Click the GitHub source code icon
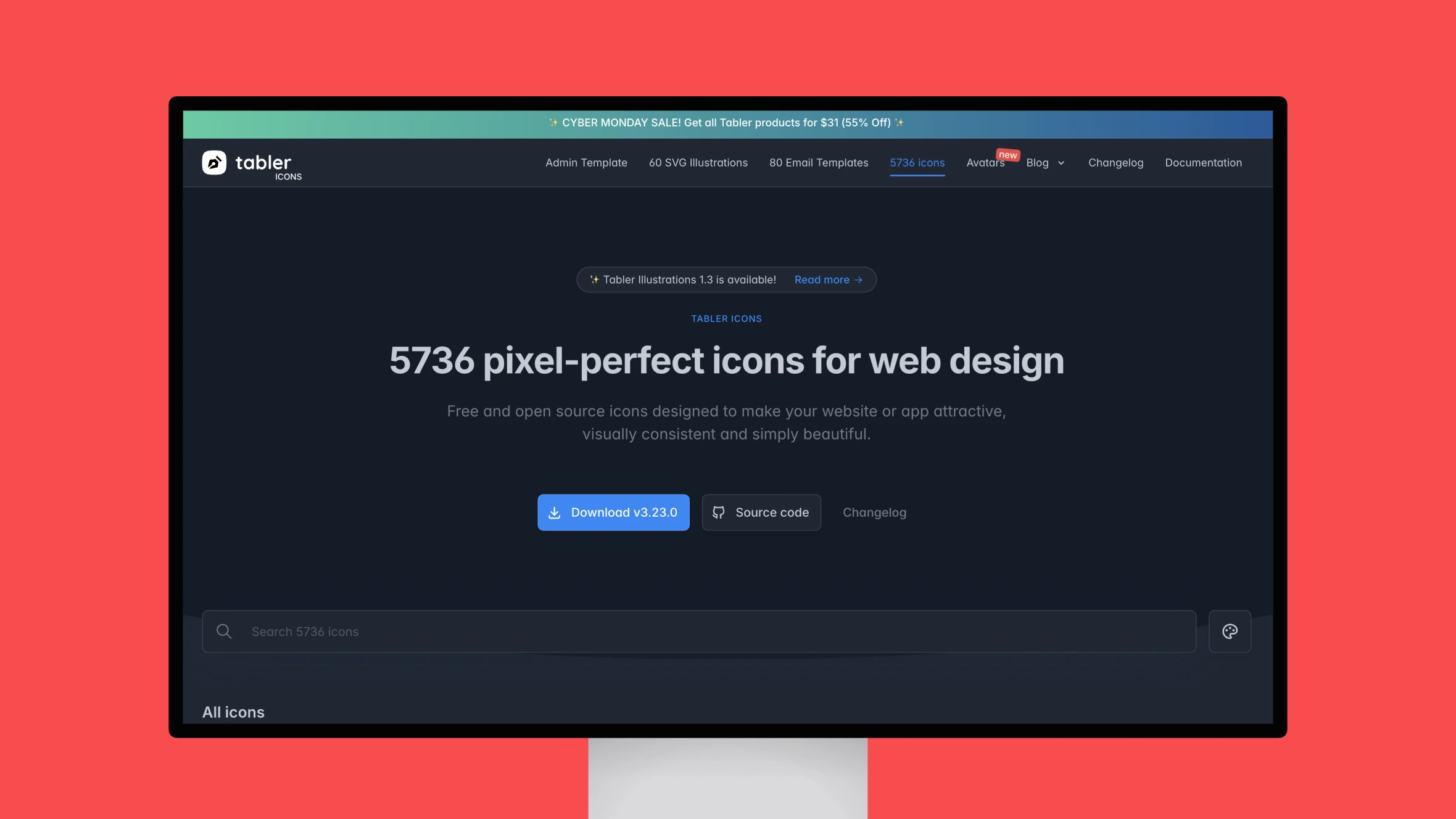 pyautogui.click(x=719, y=512)
